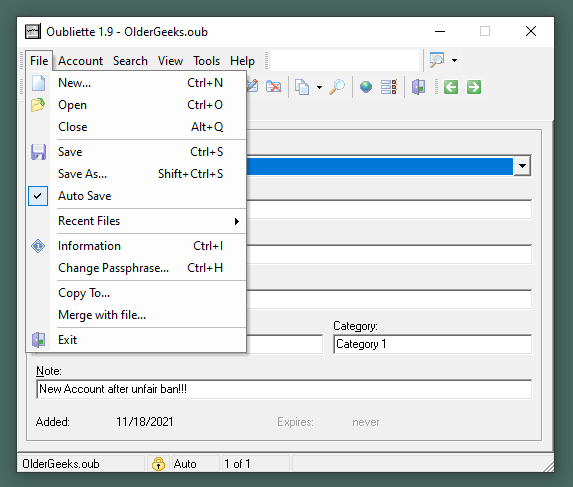This screenshot has width=573, height=487.
Task: Click the green previous account arrow
Action: (451, 87)
